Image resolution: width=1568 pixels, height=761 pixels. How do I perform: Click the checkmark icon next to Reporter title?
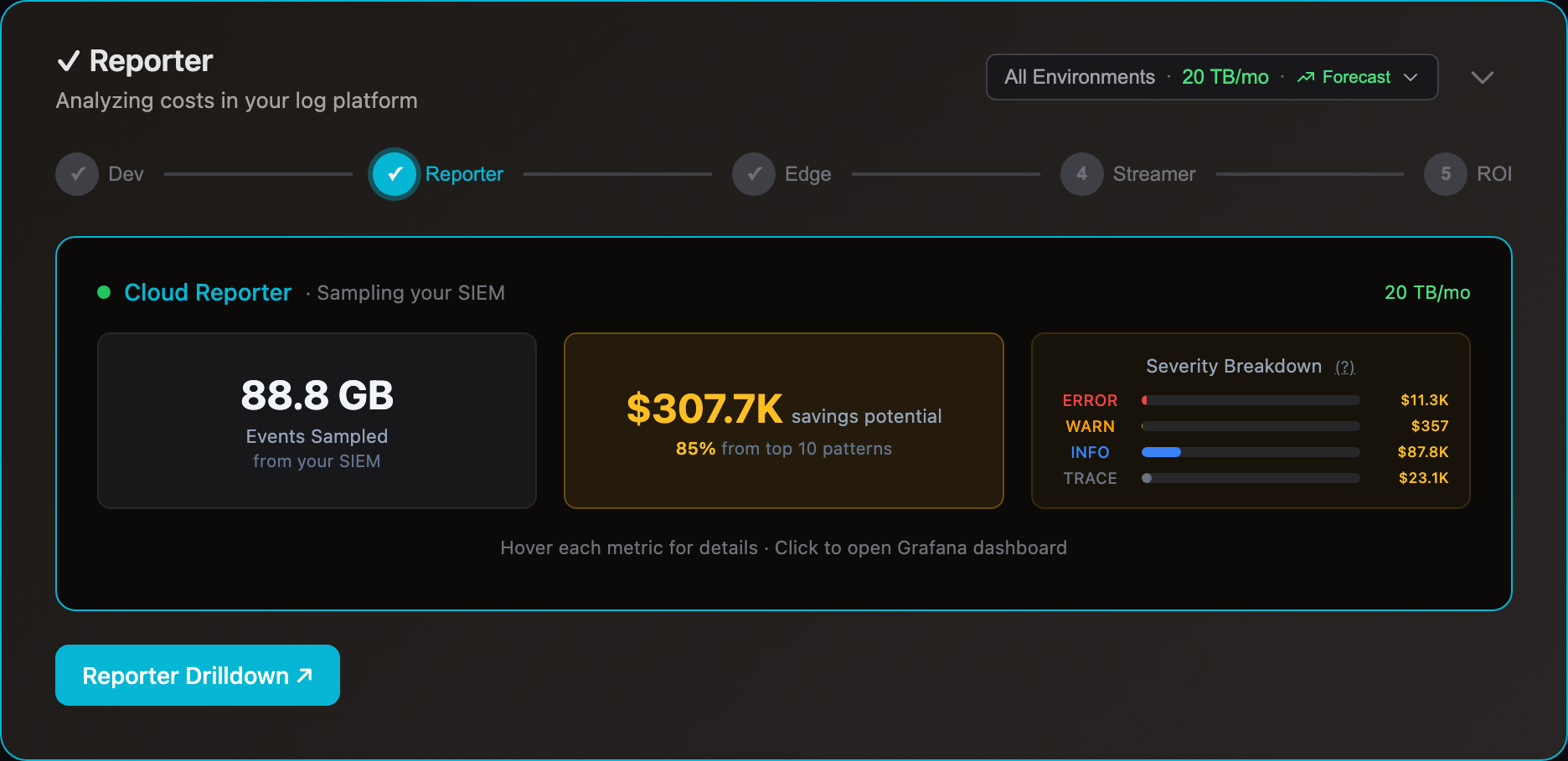pos(70,60)
